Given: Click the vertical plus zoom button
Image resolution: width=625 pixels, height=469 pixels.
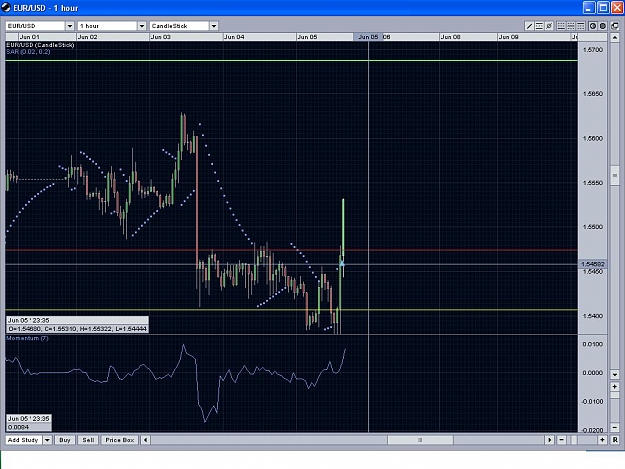Looking at the screenshot, I should (615, 387).
